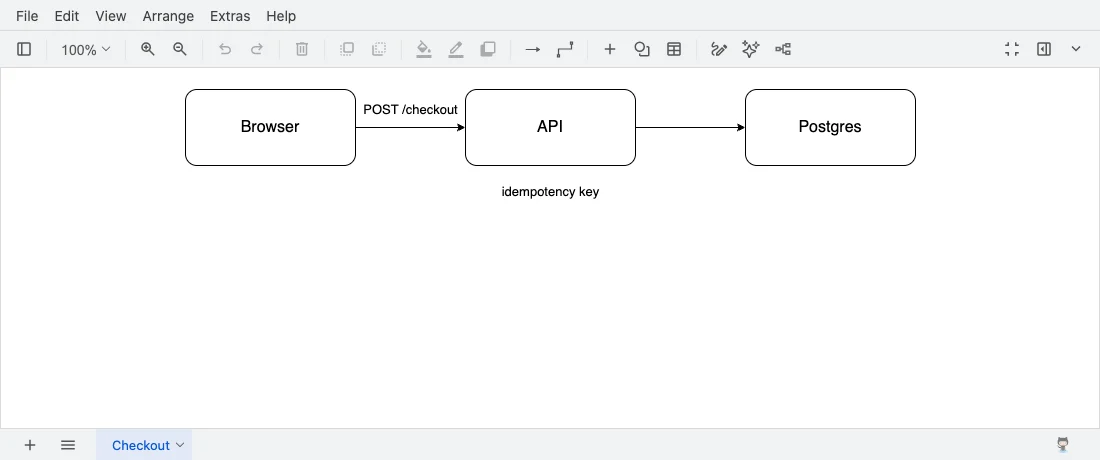Click the tree layout diagram icon

(x=783, y=49)
